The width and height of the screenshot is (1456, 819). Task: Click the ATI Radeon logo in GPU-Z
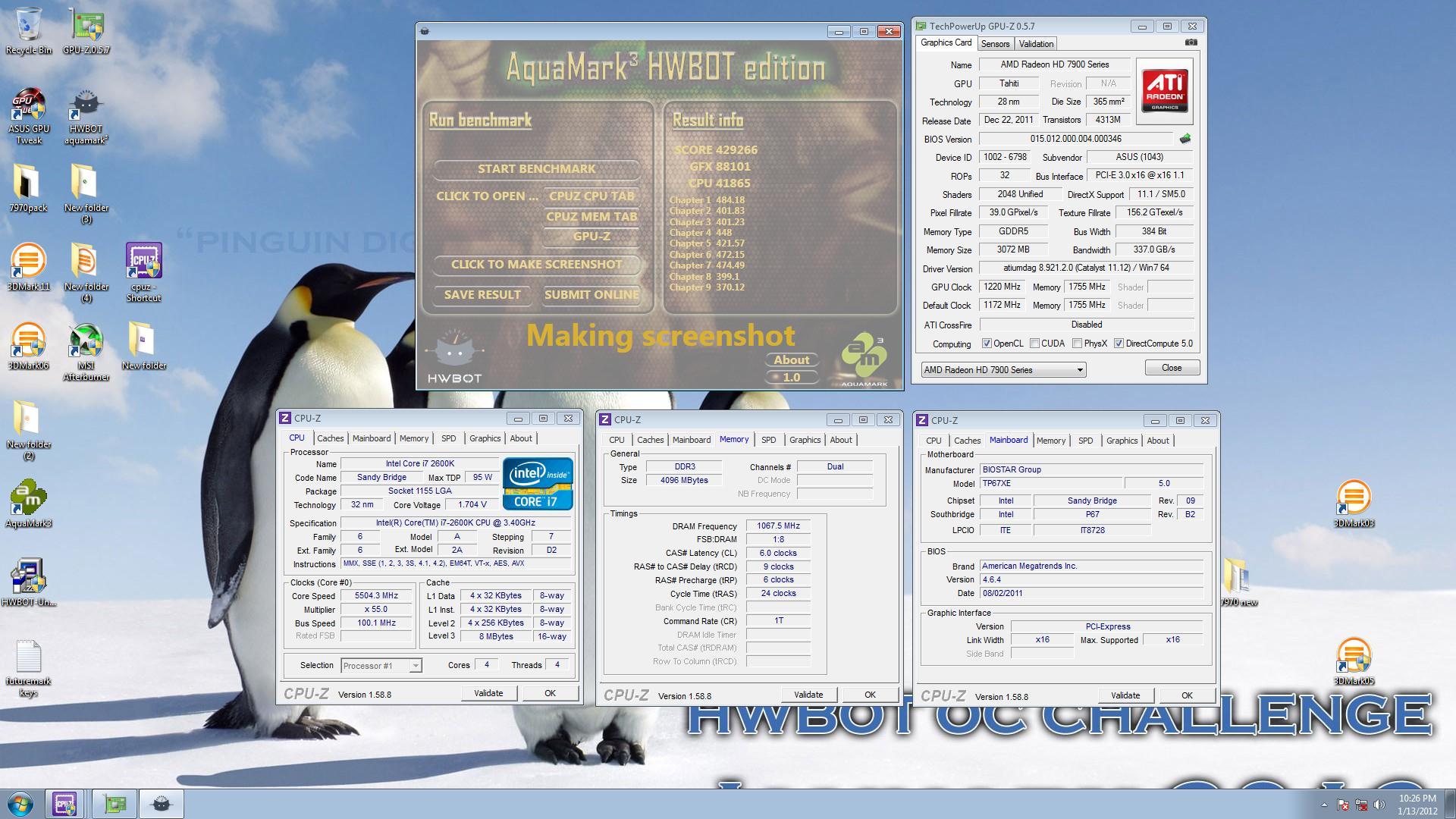tap(1165, 92)
